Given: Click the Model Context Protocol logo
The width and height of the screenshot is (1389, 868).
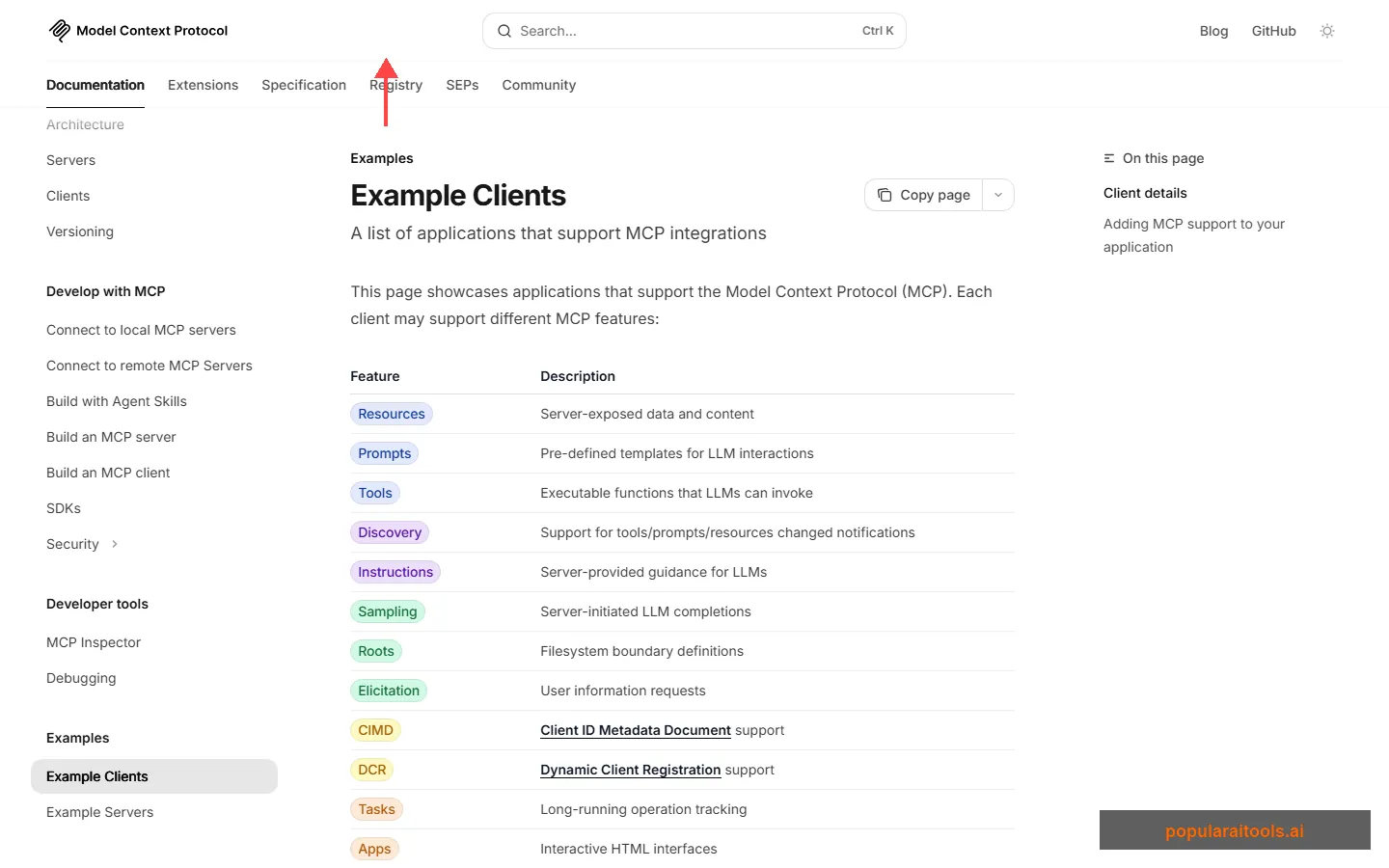Looking at the screenshot, I should pos(59,30).
